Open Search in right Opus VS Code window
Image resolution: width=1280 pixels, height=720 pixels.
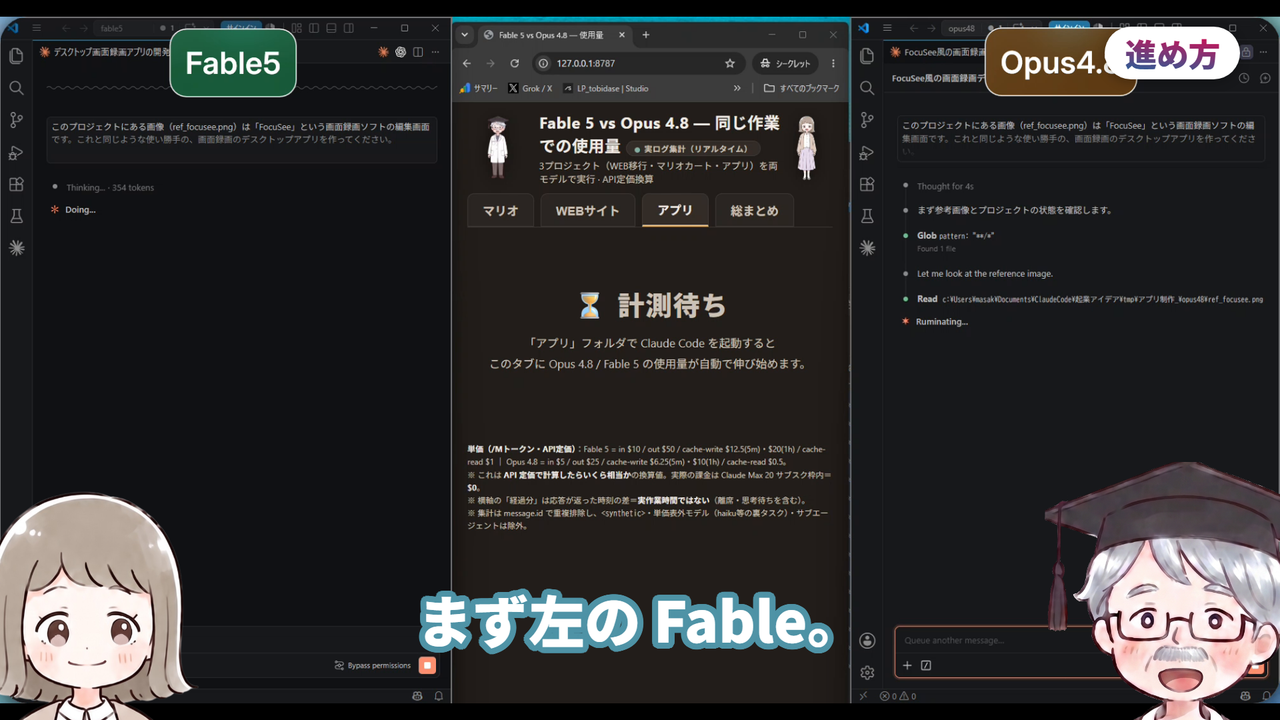pyautogui.click(x=867, y=88)
